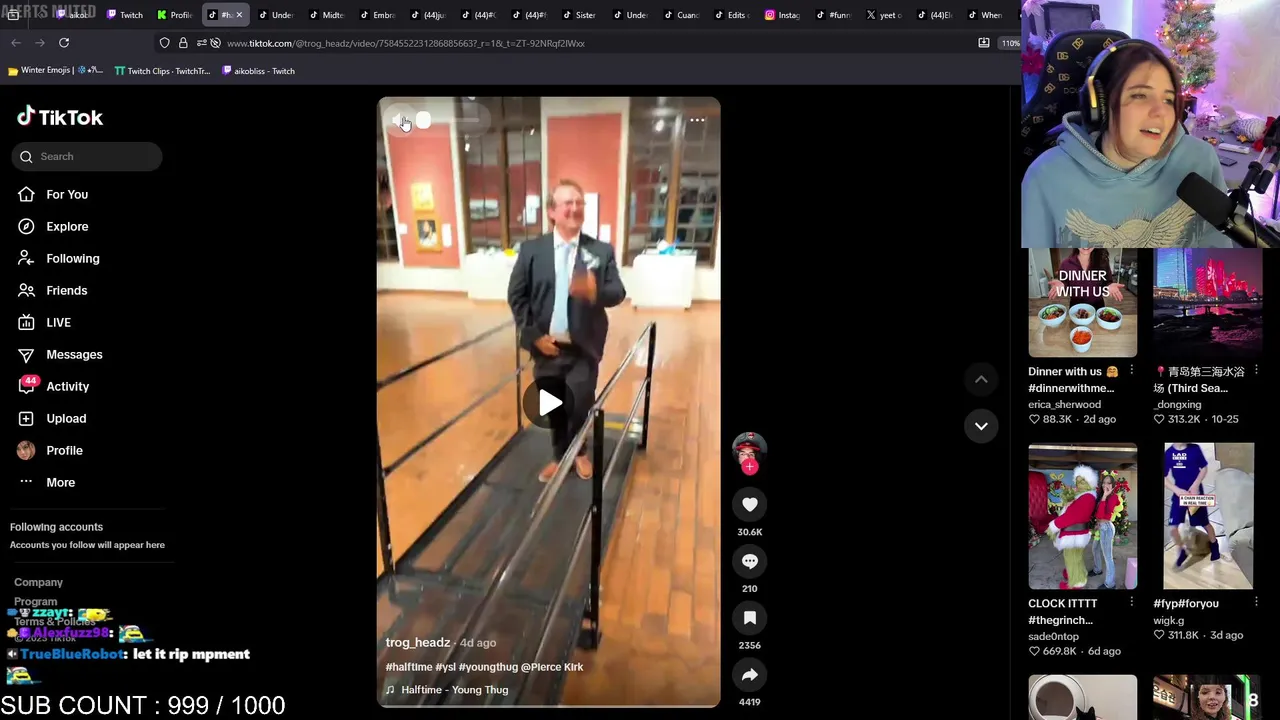This screenshot has width=1280, height=720.
Task: Open the Friends section
Action: point(53,290)
